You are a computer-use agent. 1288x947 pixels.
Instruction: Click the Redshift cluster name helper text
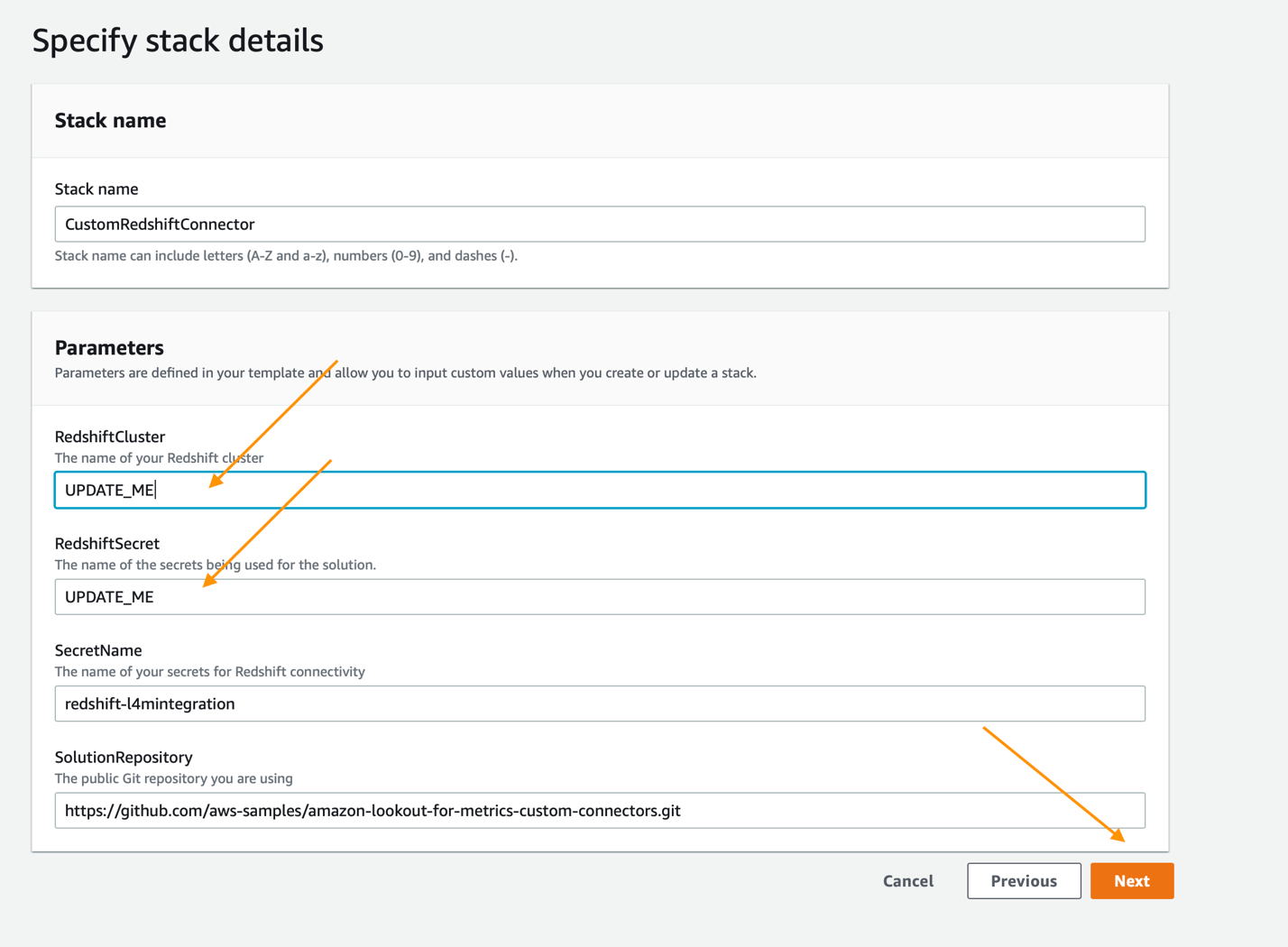(159, 457)
